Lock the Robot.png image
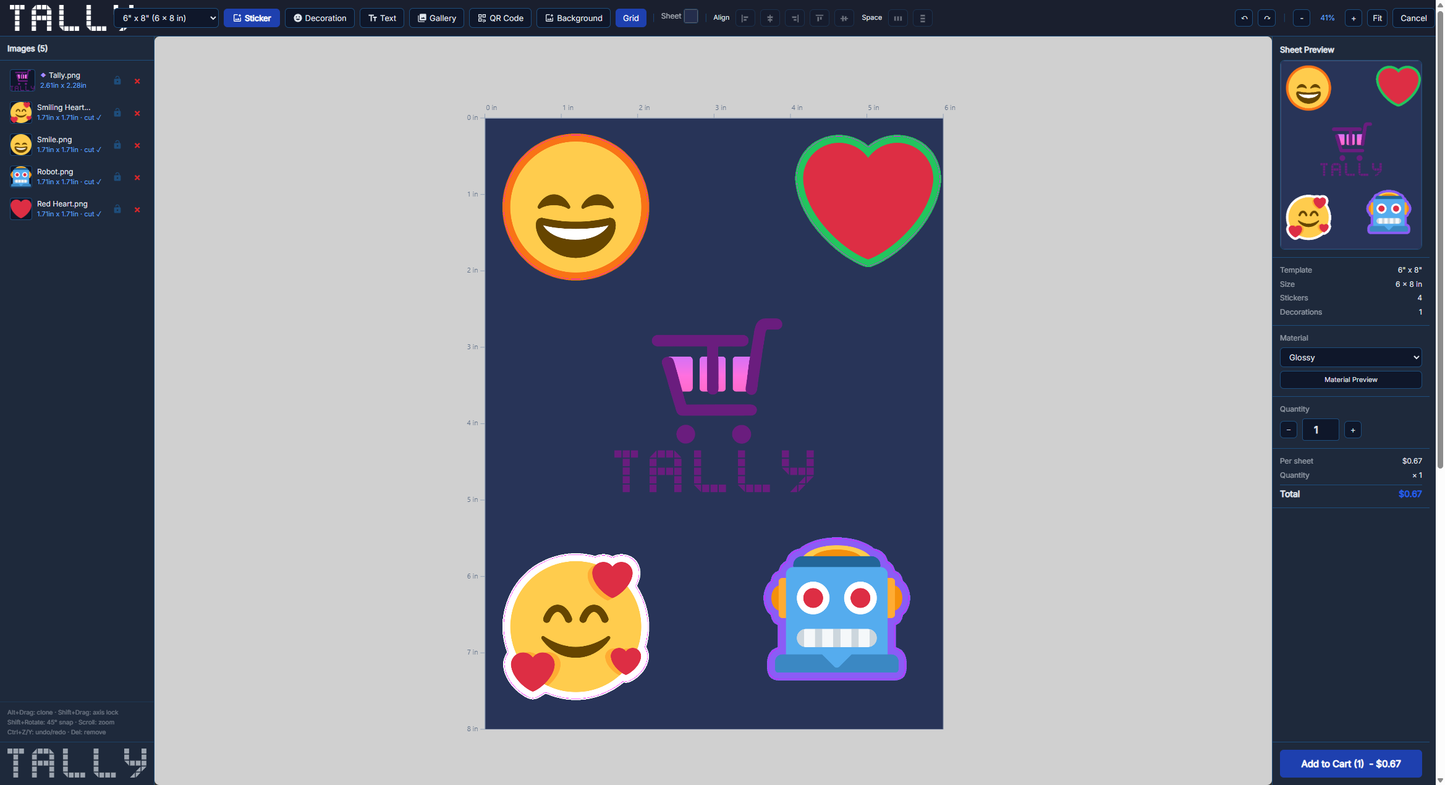The width and height of the screenshot is (1445, 785). 117,177
